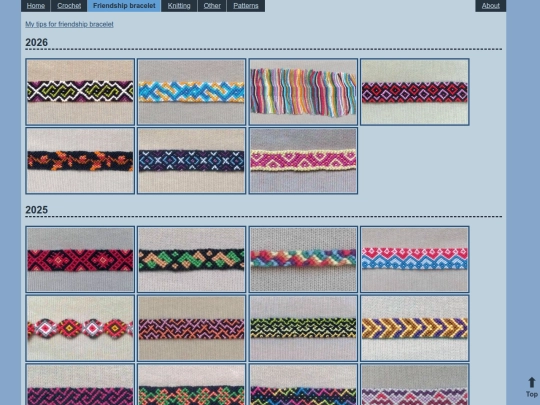The image size is (540, 405).
Task: Click the 2025 heading text
Action: [x=37, y=210]
